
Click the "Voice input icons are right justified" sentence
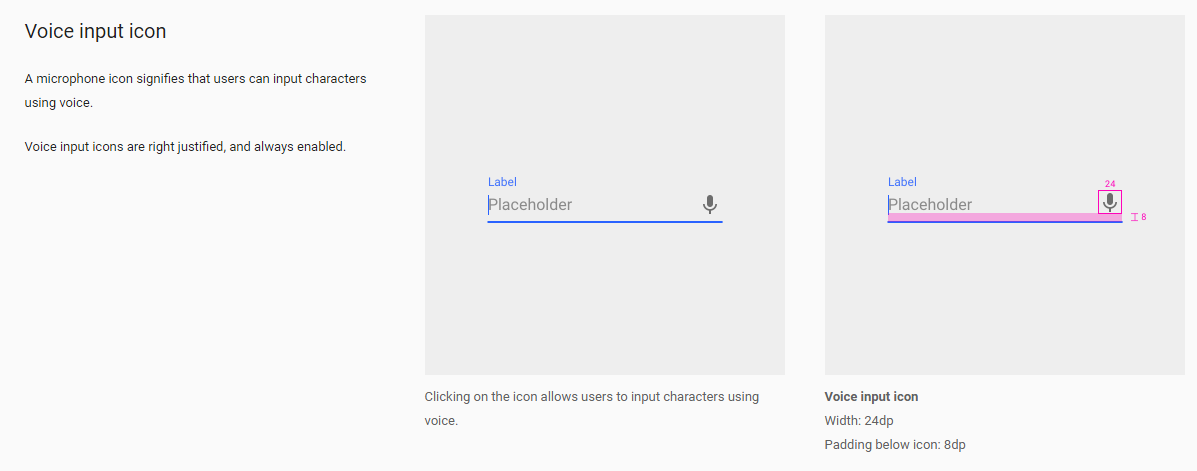click(185, 147)
